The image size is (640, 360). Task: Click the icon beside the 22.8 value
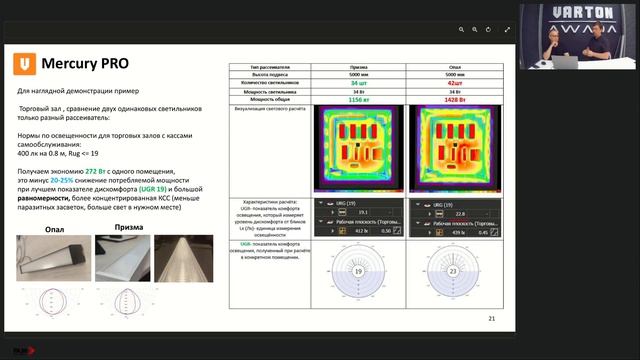(439, 214)
